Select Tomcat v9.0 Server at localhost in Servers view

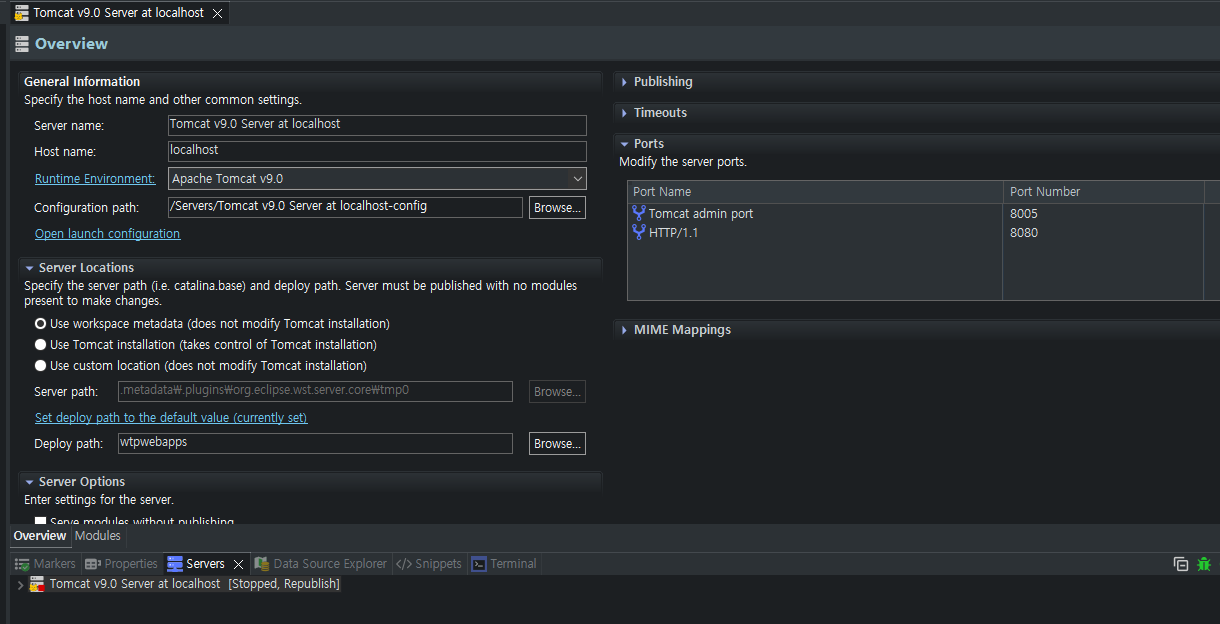click(x=135, y=584)
